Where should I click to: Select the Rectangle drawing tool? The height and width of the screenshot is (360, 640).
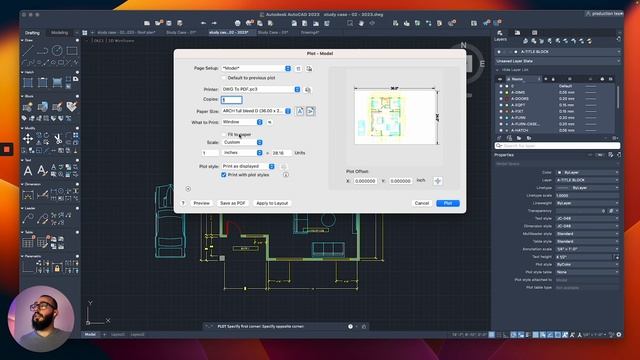tap(72, 51)
